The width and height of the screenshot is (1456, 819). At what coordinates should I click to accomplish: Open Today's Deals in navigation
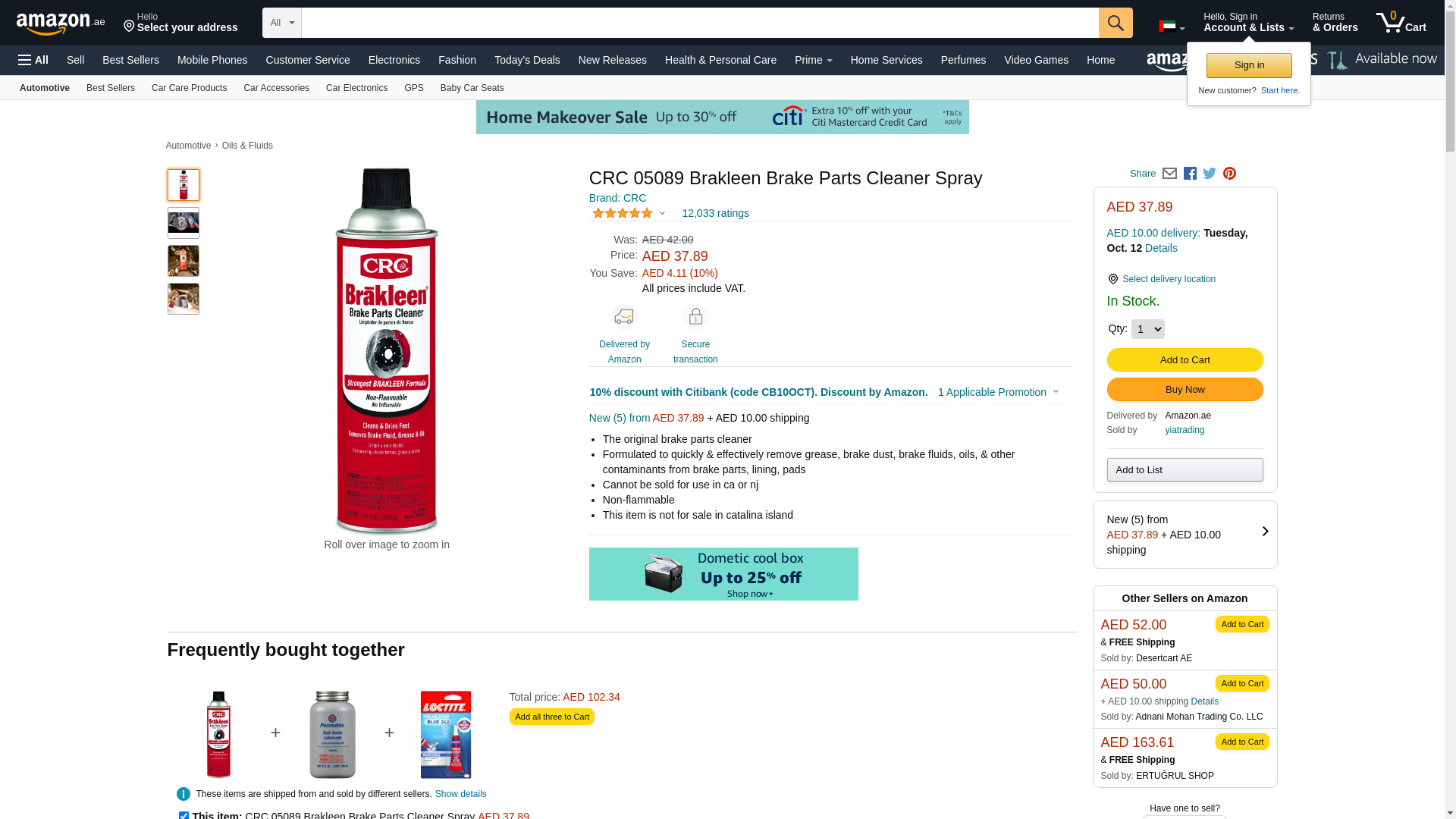click(x=527, y=60)
